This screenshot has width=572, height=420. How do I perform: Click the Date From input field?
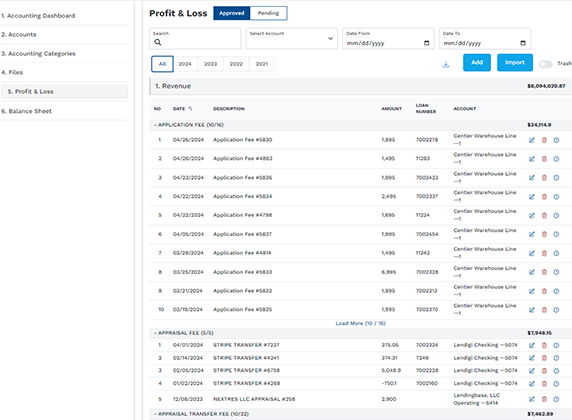click(x=388, y=38)
